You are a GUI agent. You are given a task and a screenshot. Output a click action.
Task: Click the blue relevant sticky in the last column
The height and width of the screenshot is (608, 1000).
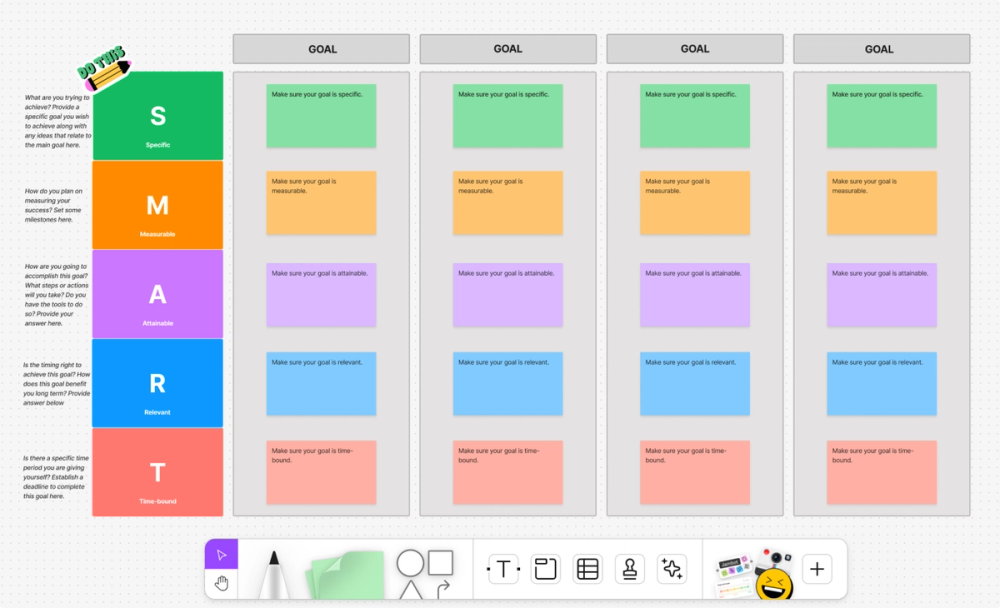coord(881,383)
